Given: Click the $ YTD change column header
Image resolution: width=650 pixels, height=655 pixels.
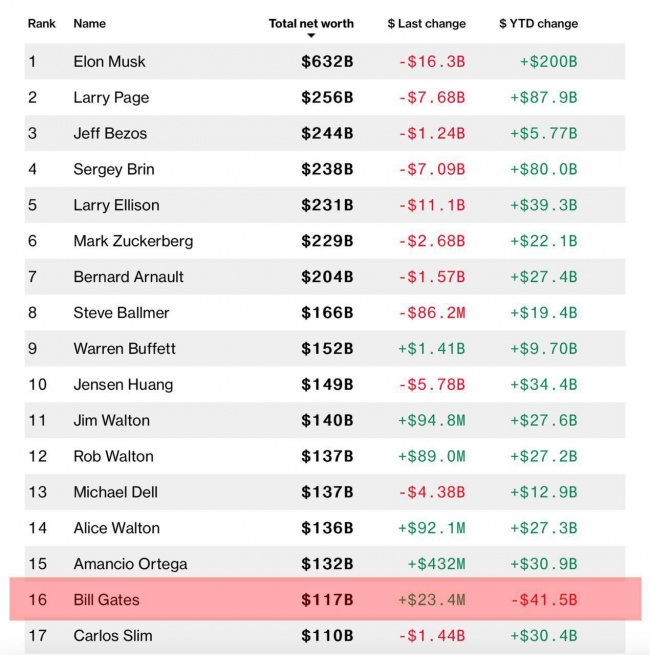Looking at the screenshot, I should pyautogui.click(x=538, y=23).
